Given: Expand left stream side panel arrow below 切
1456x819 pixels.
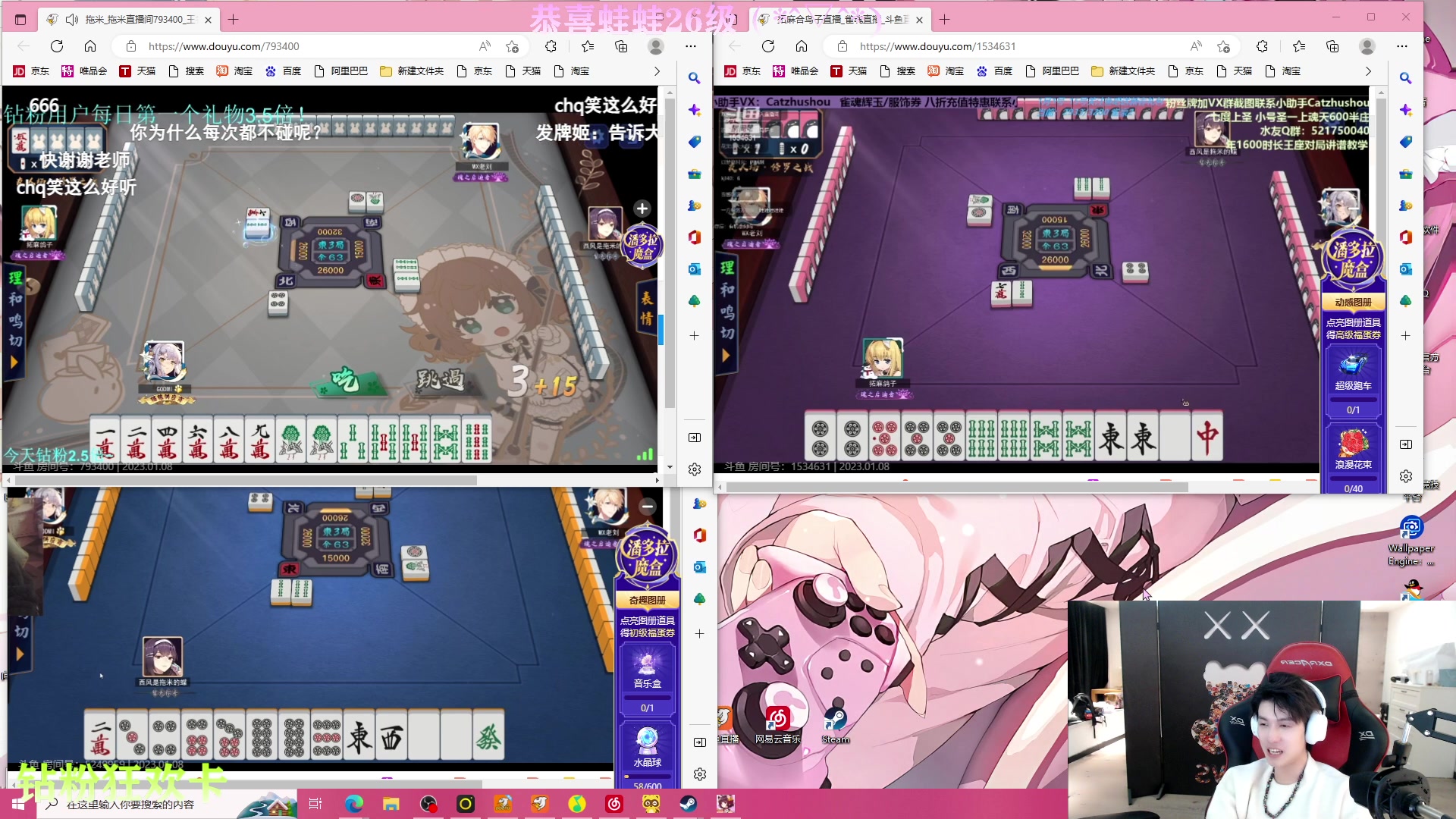Looking at the screenshot, I should click(x=14, y=362).
